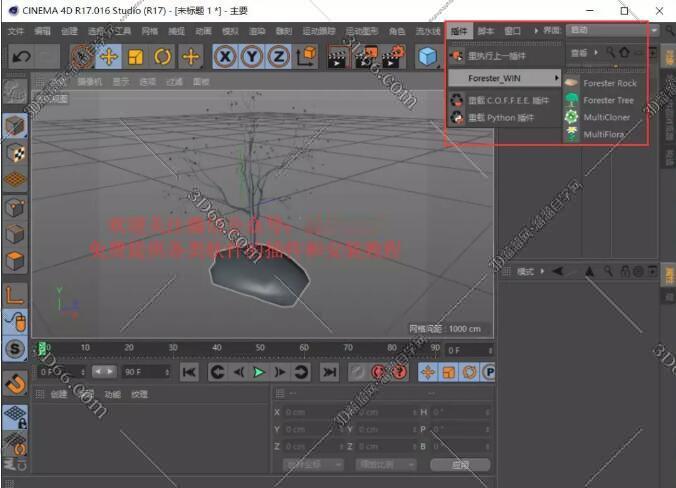This screenshot has height=488, width=676.
Task: Click the Record Active Objects button
Action: (x=378, y=372)
